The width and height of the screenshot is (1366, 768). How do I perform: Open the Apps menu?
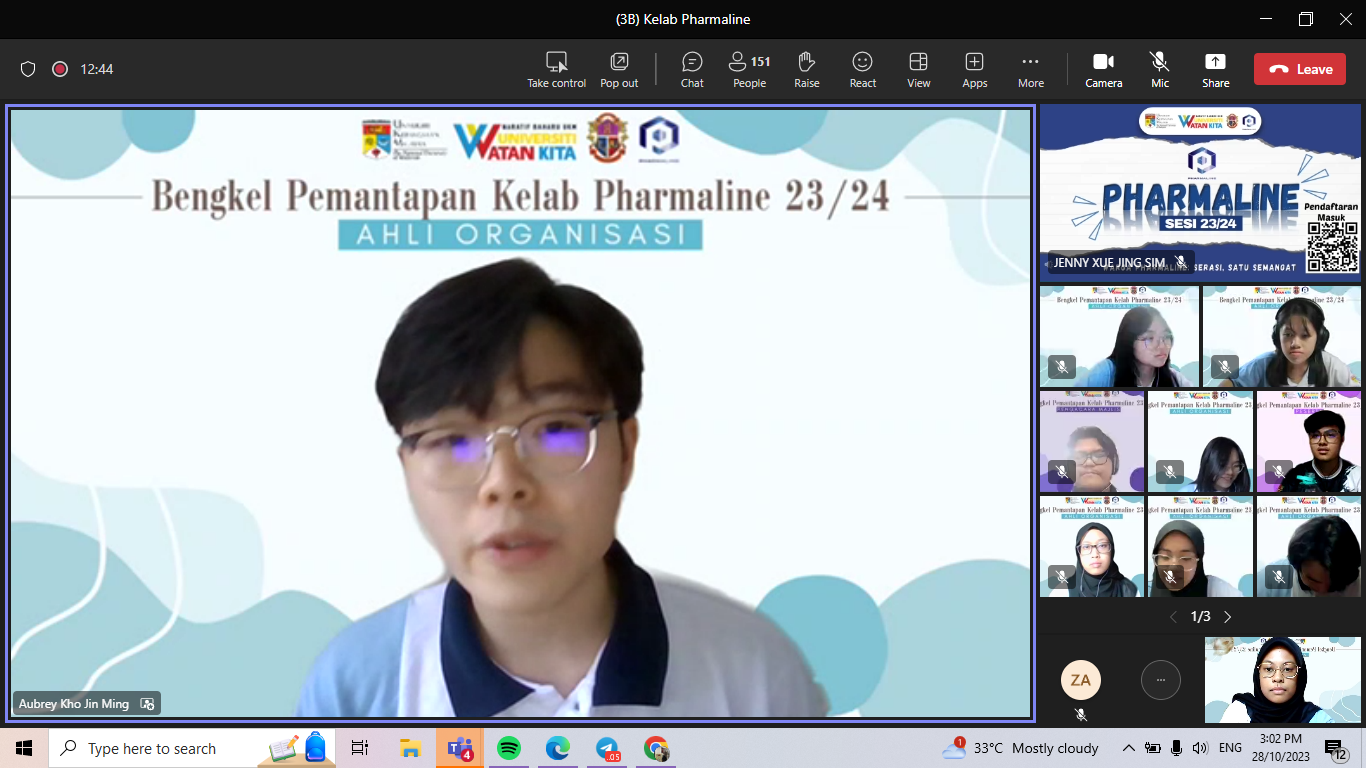coord(974,69)
